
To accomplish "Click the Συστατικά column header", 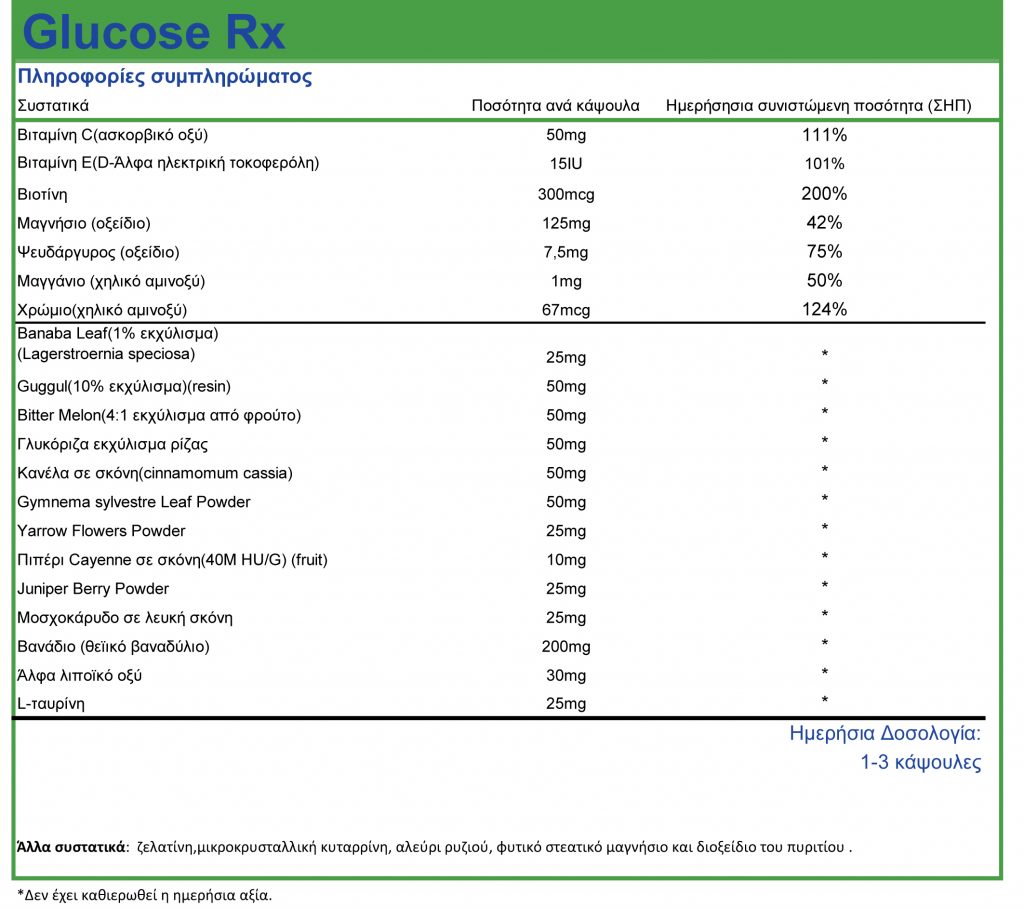I will point(53,106).
